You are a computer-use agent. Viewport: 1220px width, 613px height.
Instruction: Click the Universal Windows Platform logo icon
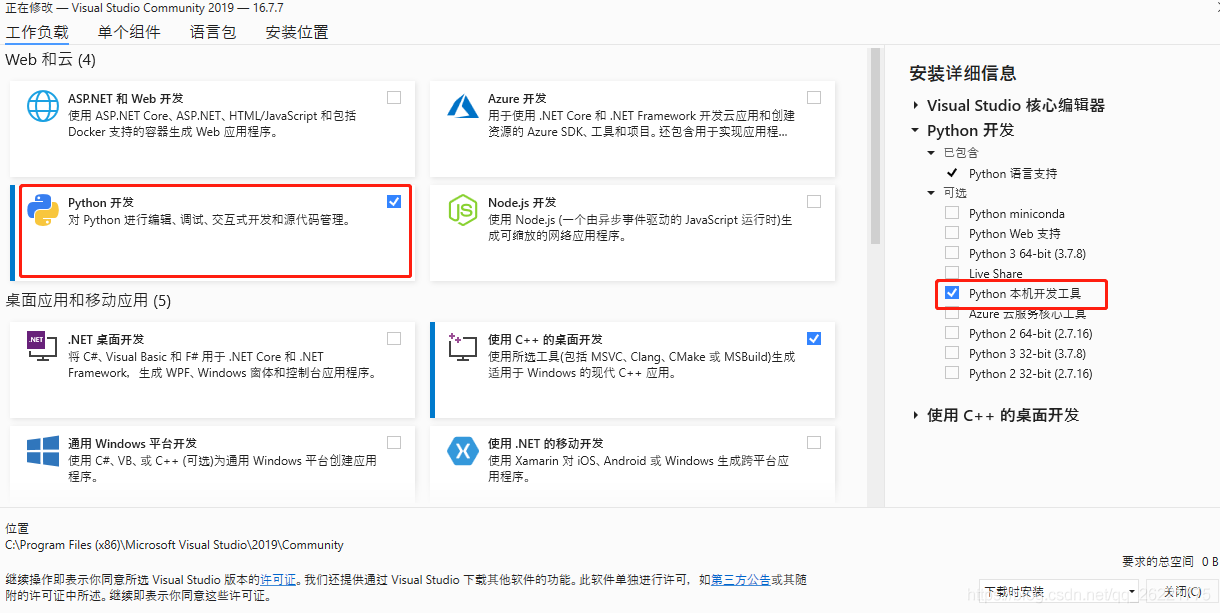[43, 451]
